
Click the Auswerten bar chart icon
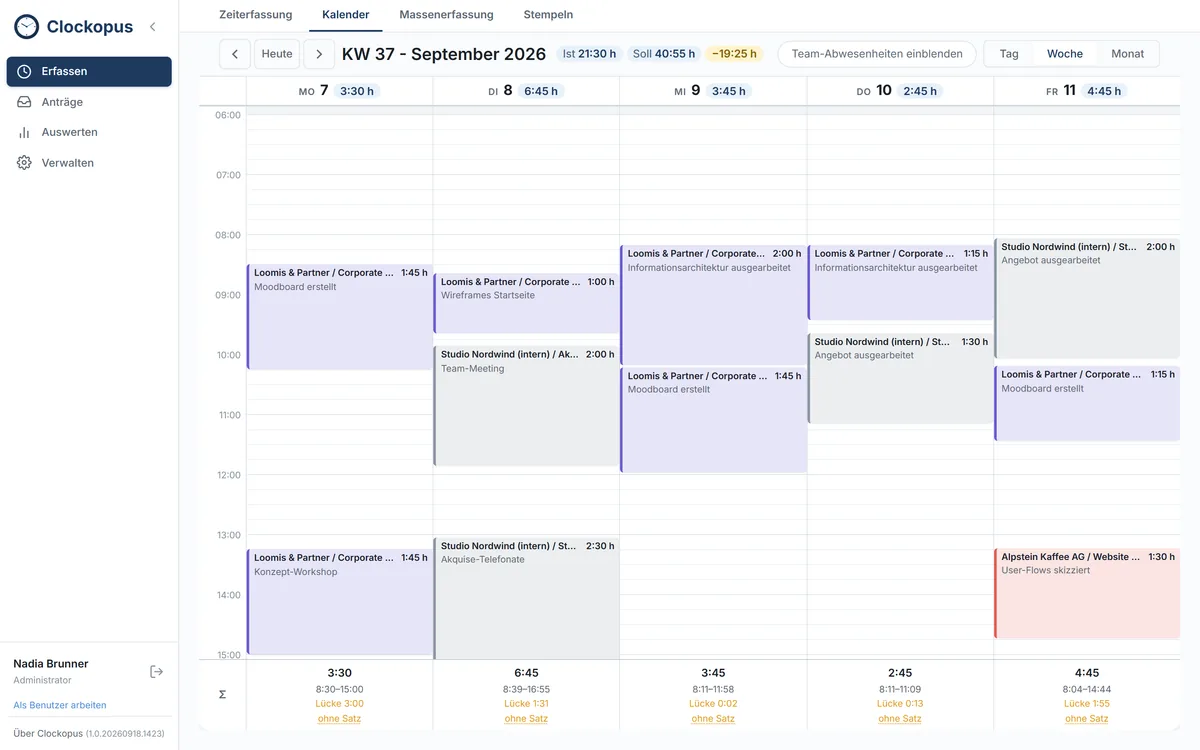click(x=24, y=132)
